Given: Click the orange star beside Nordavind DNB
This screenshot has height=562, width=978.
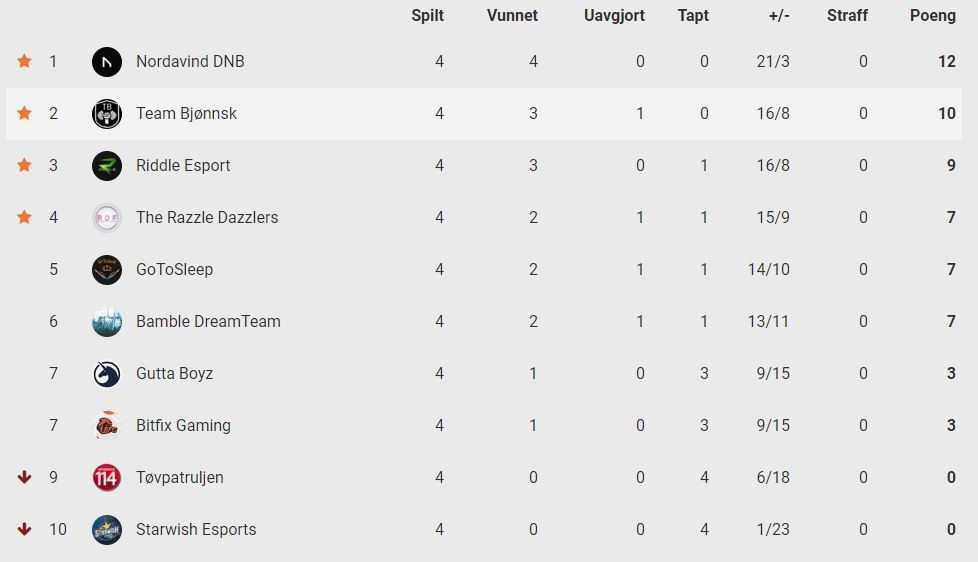Looking at the screenshot, I should click(x=24, y=61).
